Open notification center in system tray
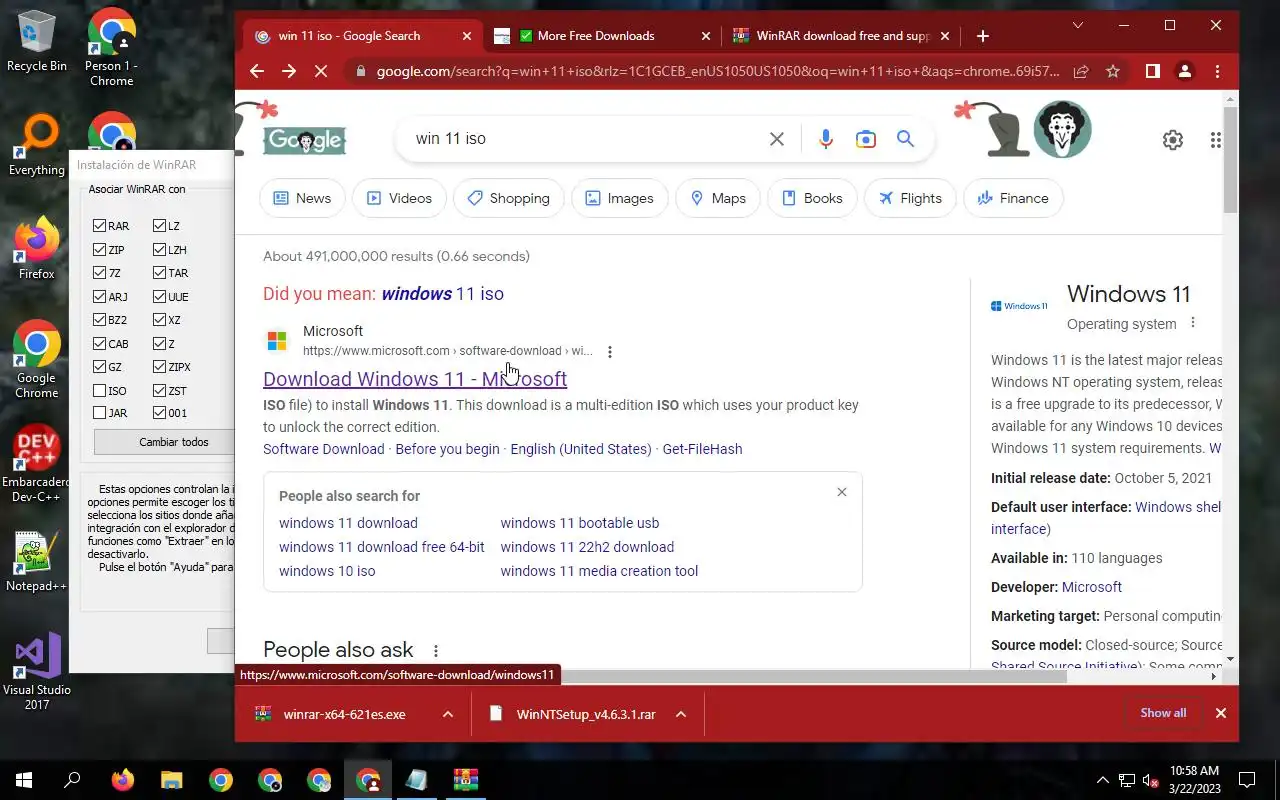Screen dimensions: 1280x800 coord(1247,780)
